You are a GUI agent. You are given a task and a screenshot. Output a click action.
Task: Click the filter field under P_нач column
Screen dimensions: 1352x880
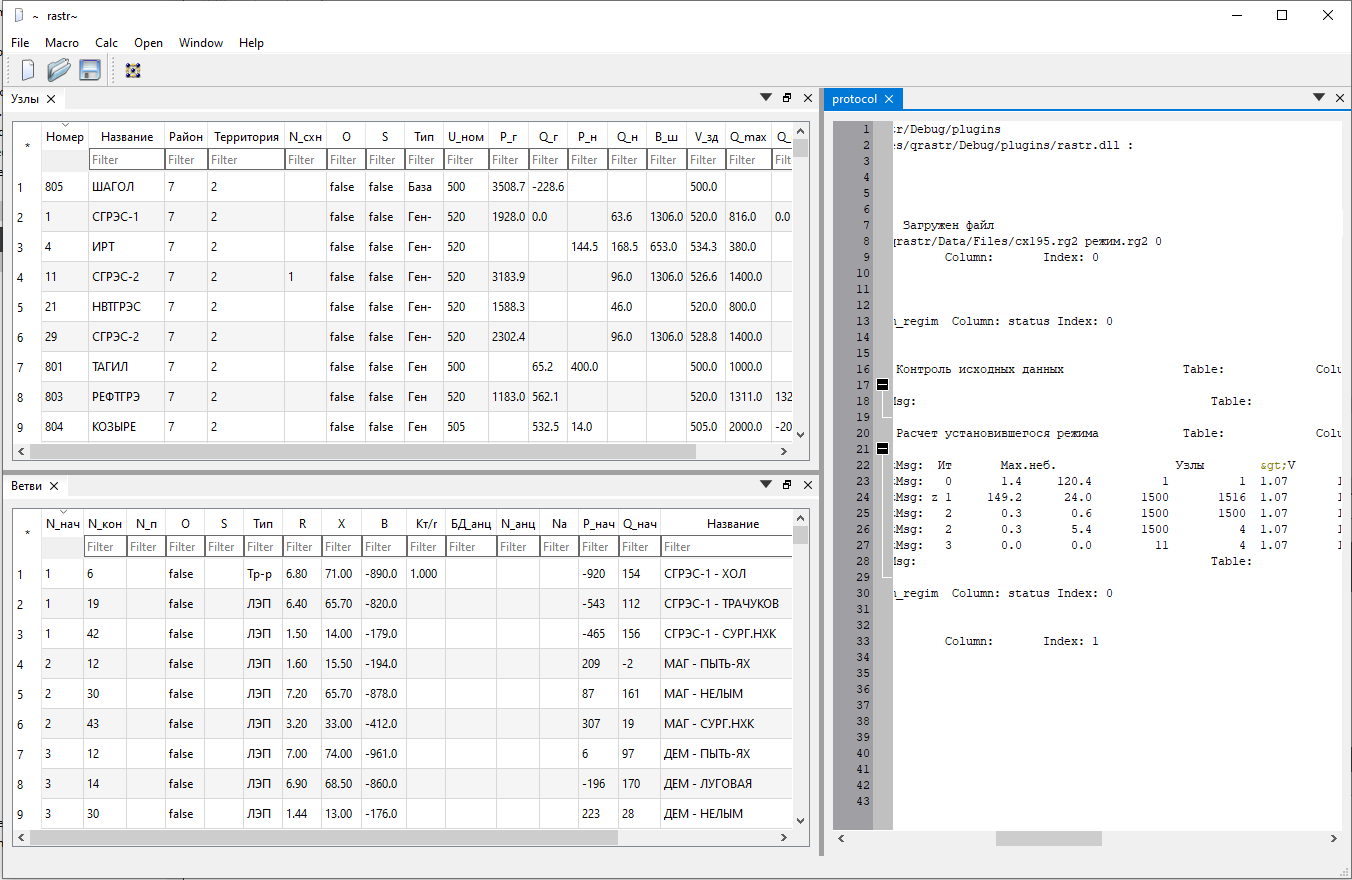coord(598,547)
